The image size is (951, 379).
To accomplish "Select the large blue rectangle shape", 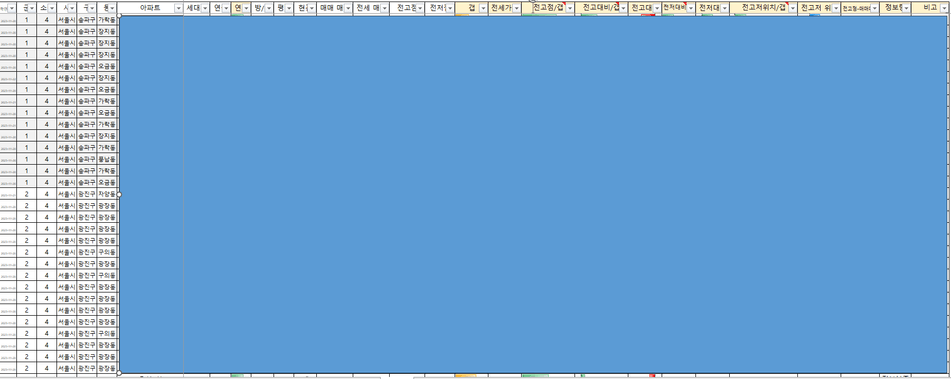I will 534,194.
